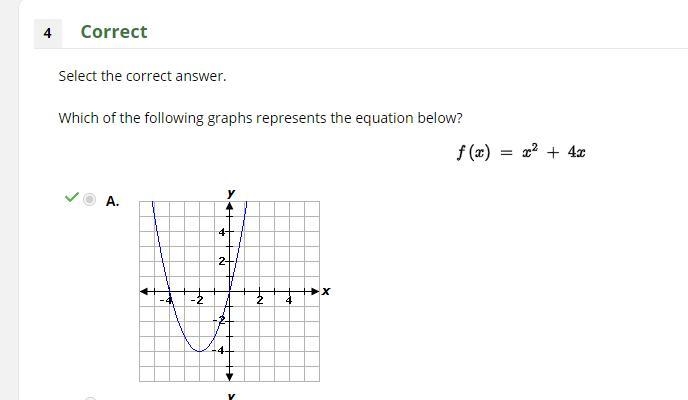Click the parabola's vertex in graph A
Image resolution: width=688 pixels, height=400 pixels.
(200, 351)
